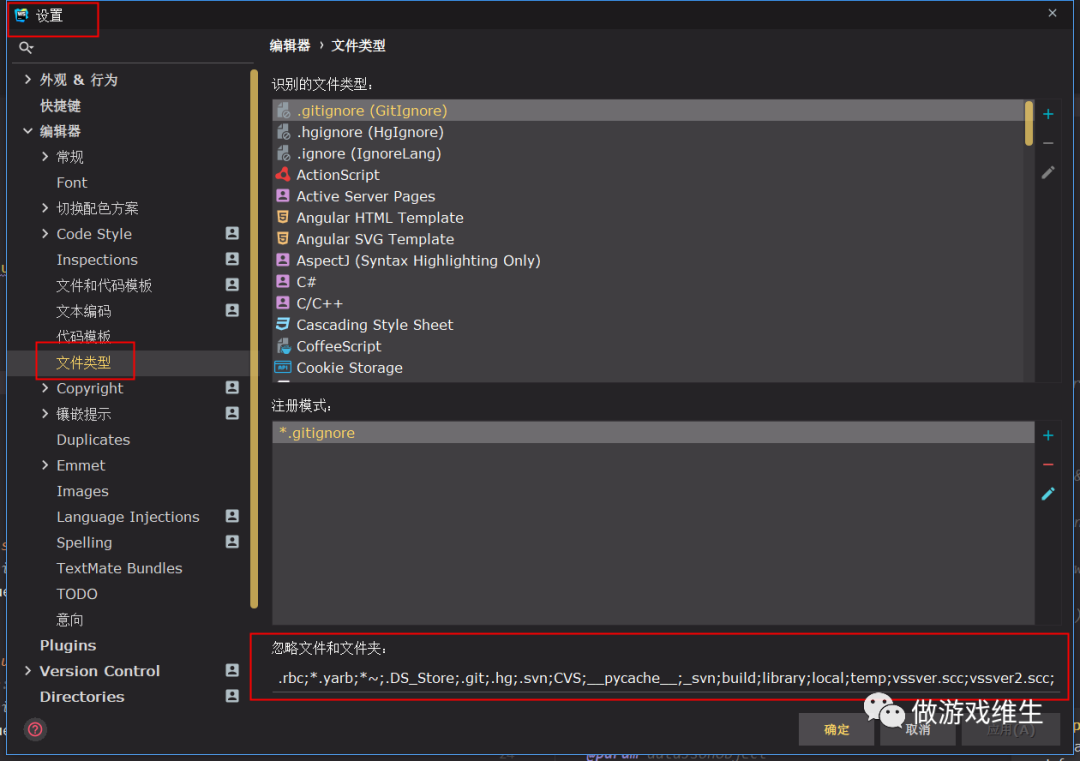Viewport: 1080px width, 761px height.
Task: Select 文件类型 in the settings tree
Action: 83,362
